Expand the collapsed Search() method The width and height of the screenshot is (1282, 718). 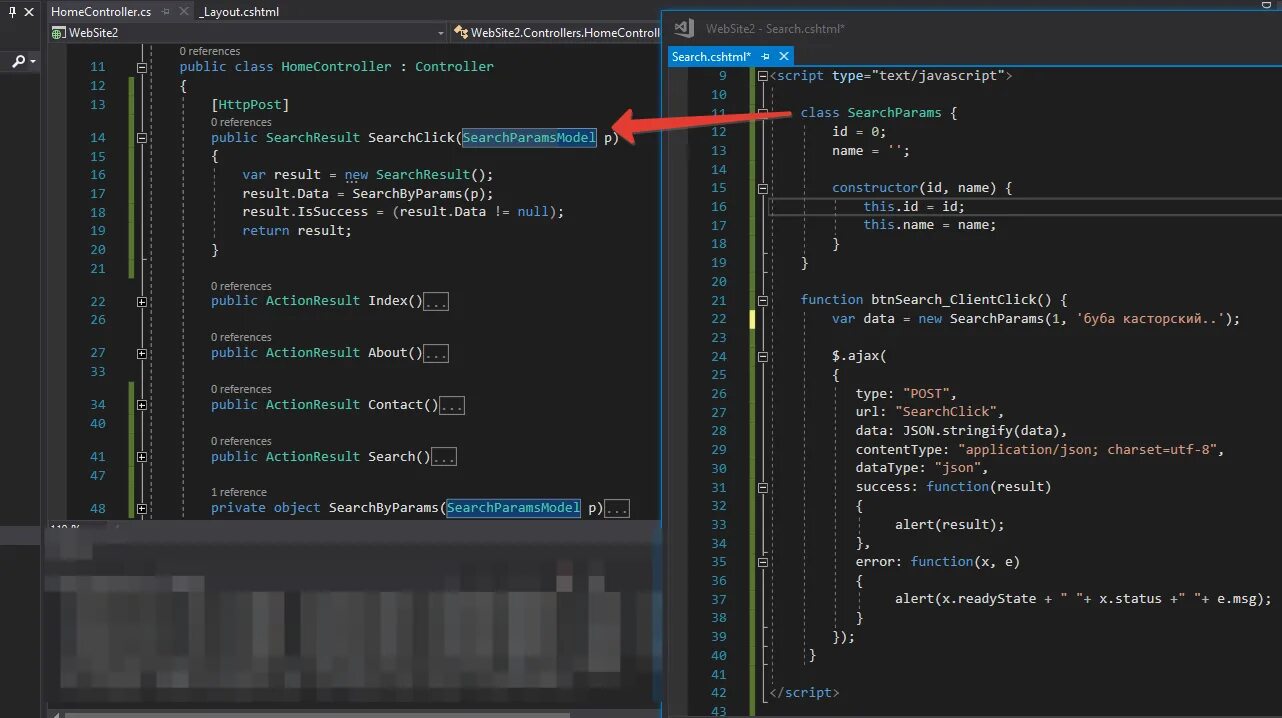[x=142, y=457]
